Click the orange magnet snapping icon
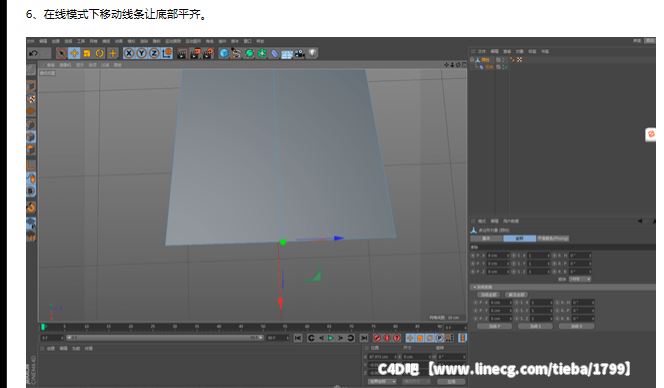Screen dimensions: 664x388 tap(31, 208)
